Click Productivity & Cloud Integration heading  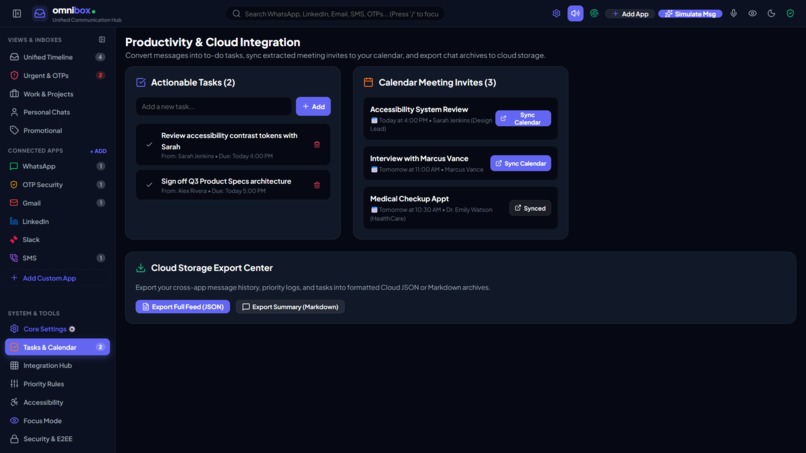pyautogui.click(x=213, y=42)
